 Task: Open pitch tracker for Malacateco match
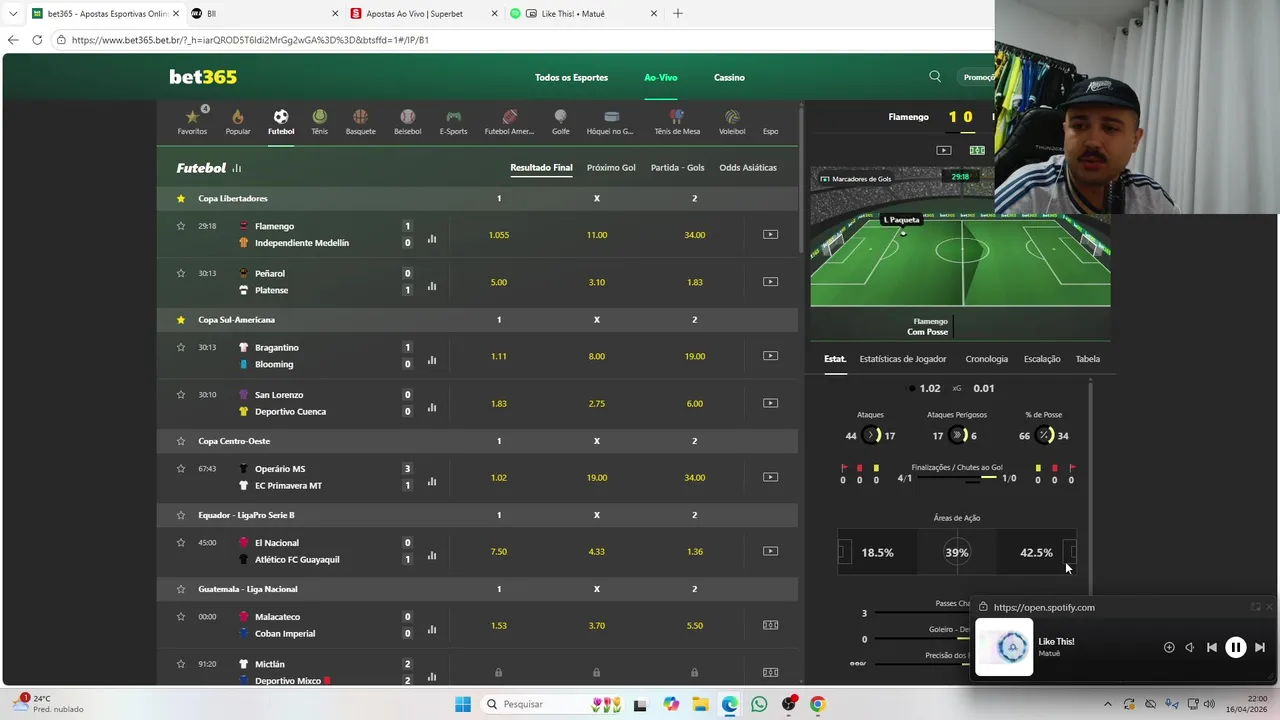tap(770, 625)
